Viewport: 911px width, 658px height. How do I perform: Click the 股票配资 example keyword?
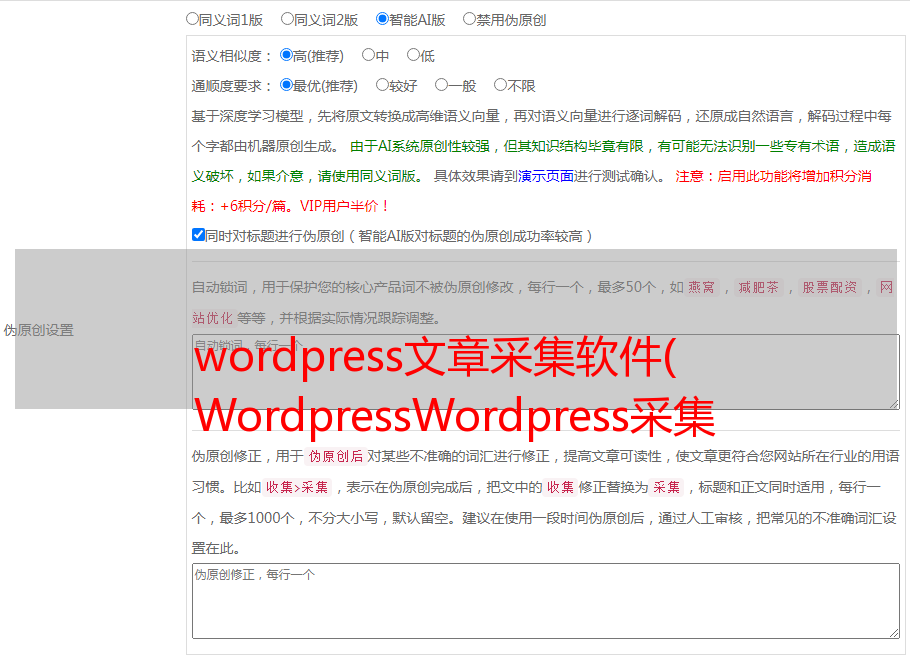click(829, 287)
